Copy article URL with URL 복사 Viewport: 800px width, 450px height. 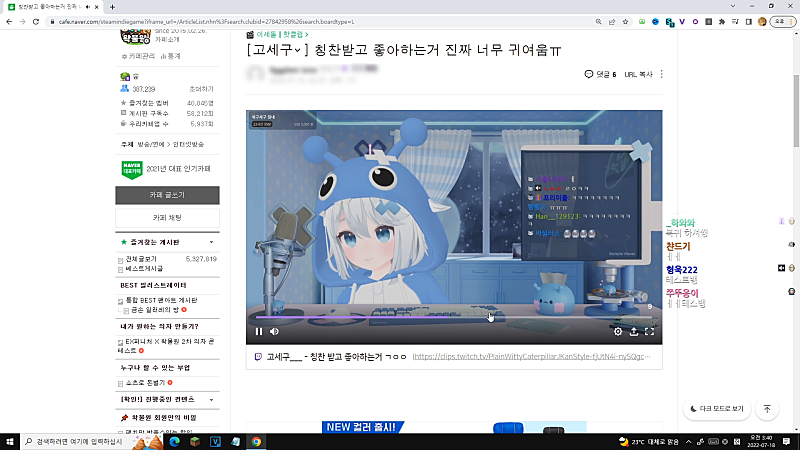(638, 74)
